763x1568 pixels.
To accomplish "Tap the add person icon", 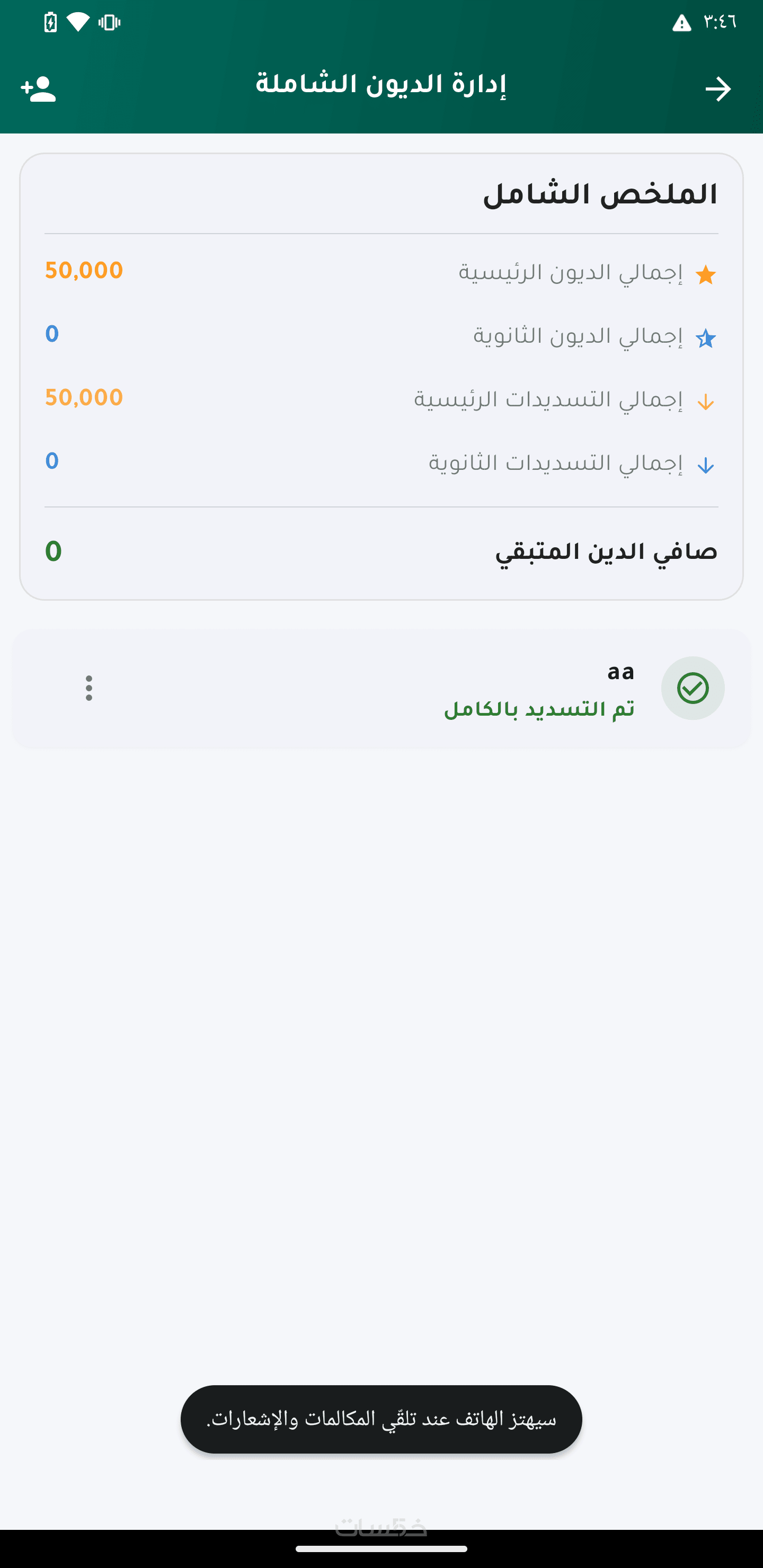I will point(38,89).
